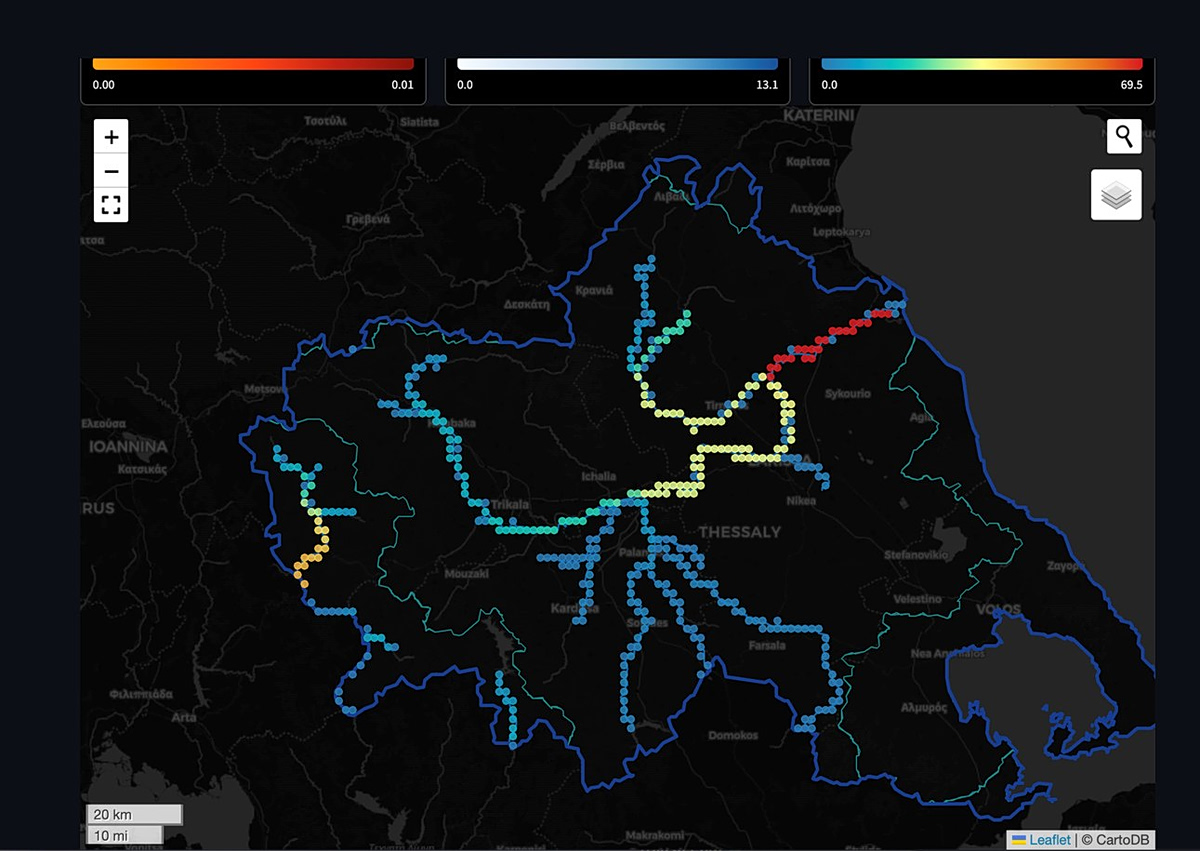Open the layers control panel

coord(1115,195)
